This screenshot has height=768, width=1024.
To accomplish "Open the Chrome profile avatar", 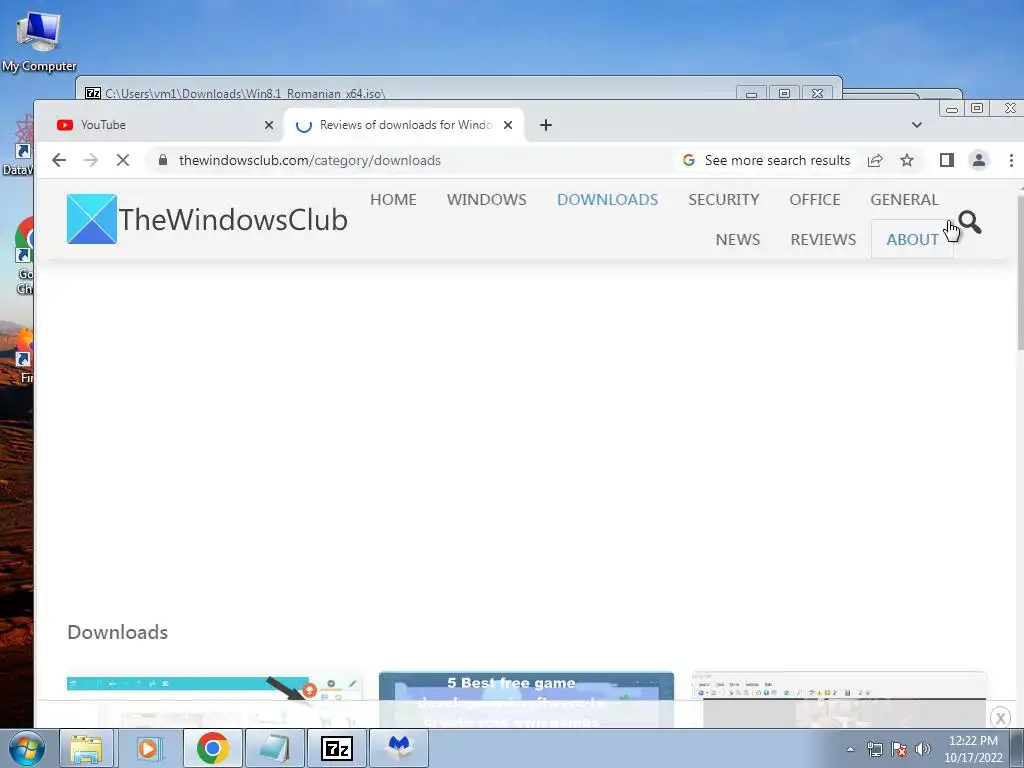I will click(x=978, y=160).
